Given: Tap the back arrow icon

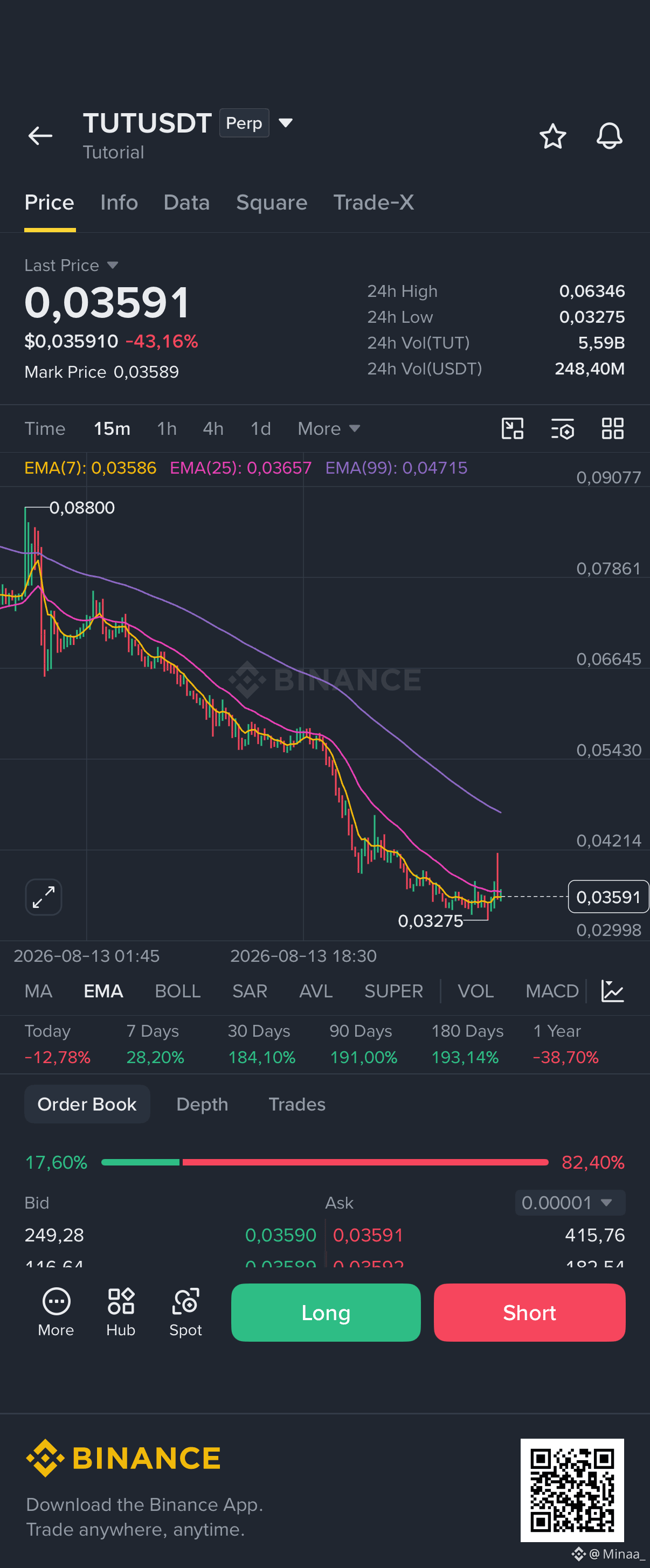Looking at the screenshot, I should [x=40, y=136].
